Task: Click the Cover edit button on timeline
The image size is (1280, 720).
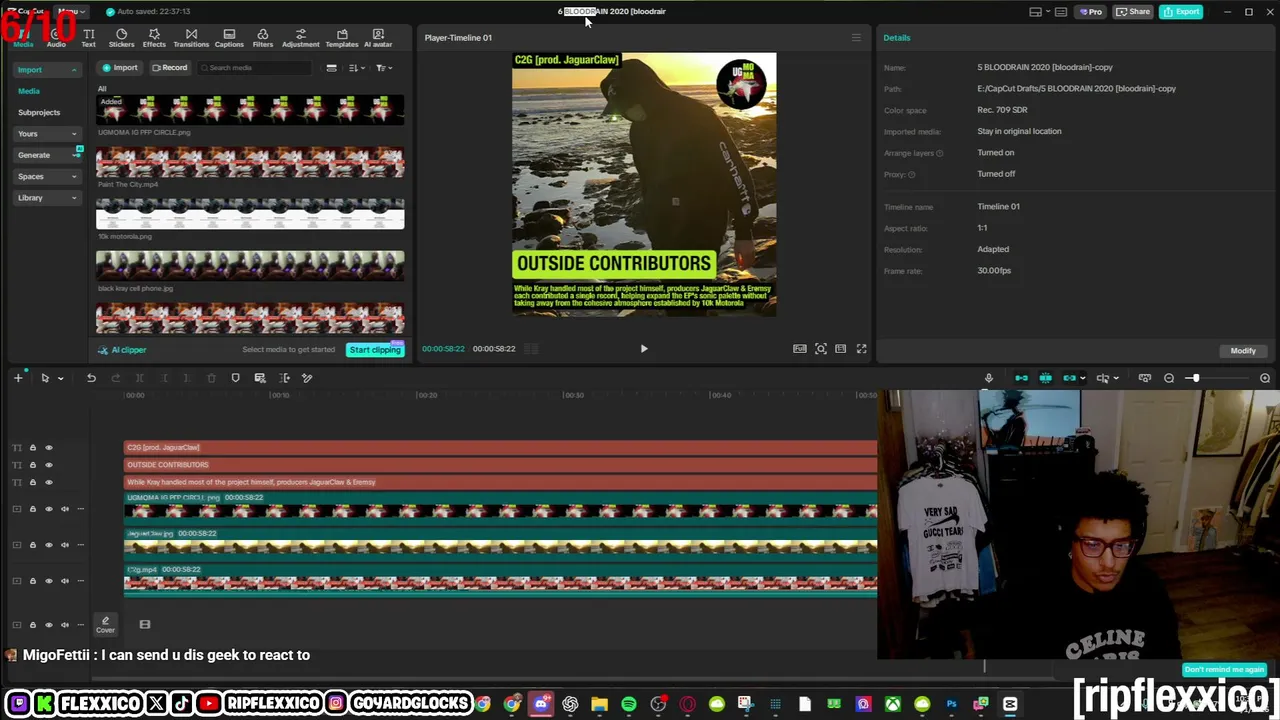Action: coord(105,624)
